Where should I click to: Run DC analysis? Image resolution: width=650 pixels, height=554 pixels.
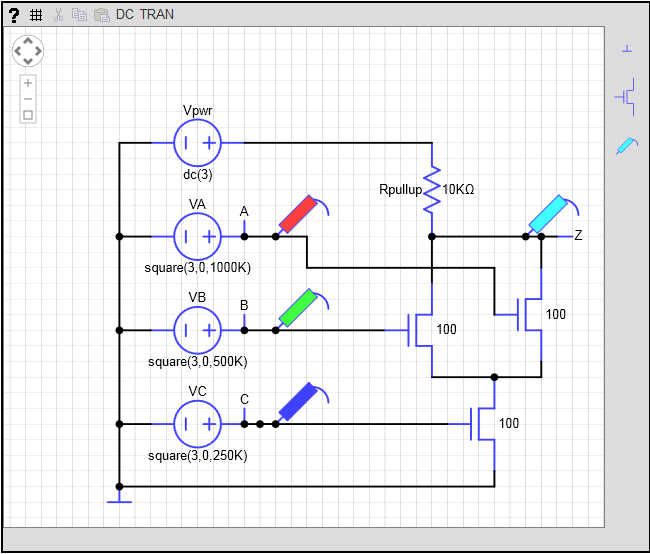point(125,15)
